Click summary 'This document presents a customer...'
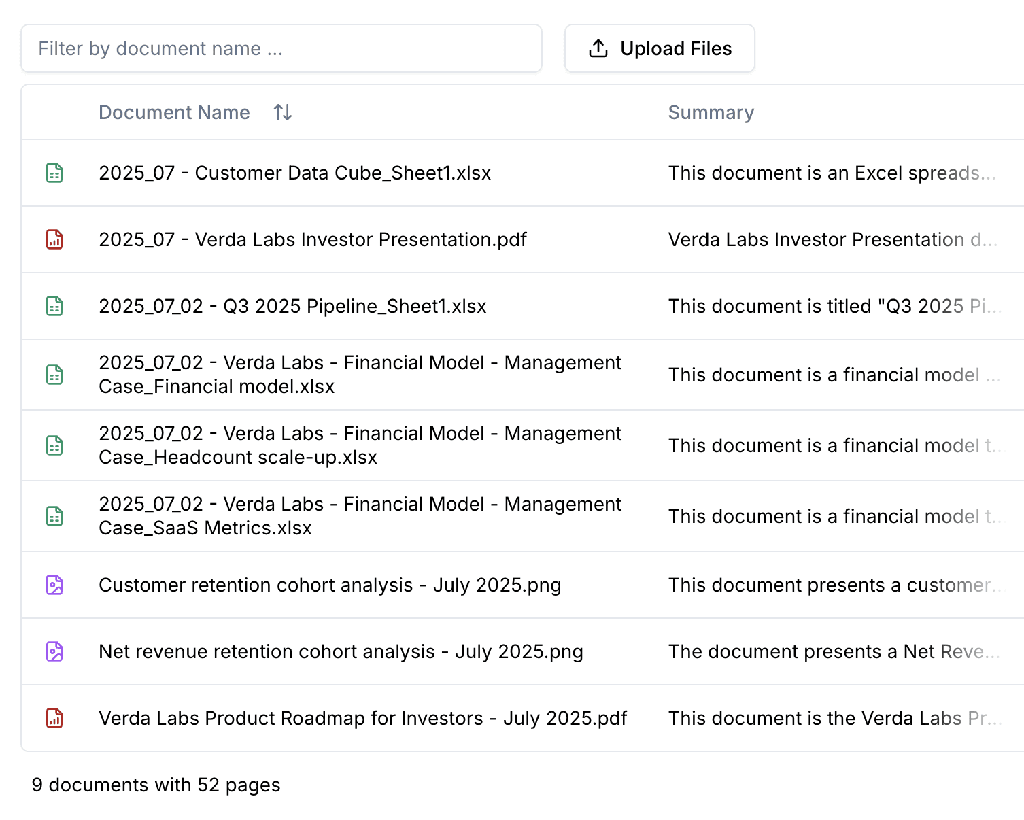Viewport: 1024px width, 820px height. (835, 585)
